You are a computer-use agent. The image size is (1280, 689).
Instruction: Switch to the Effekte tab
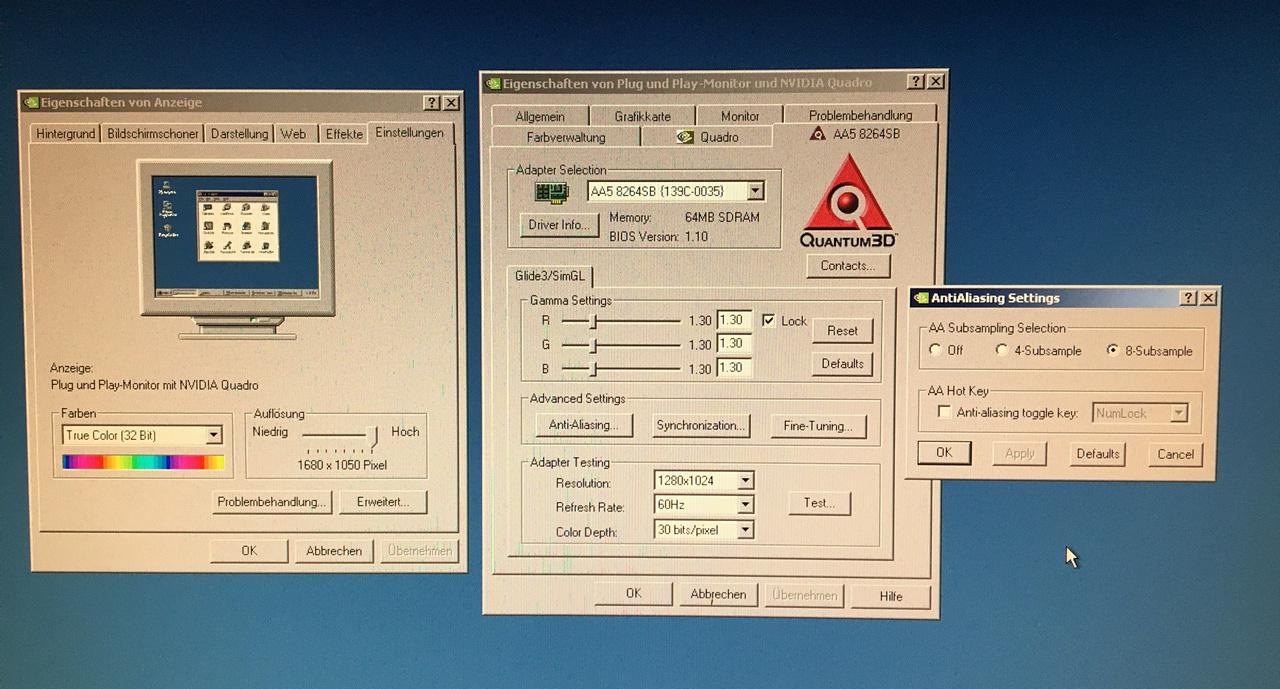[344, 134]
